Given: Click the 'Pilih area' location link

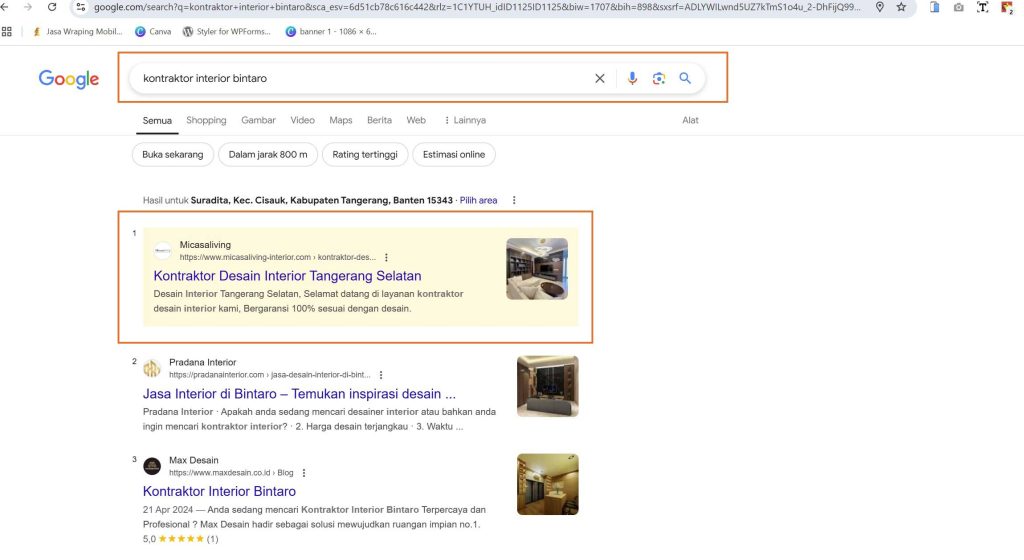Looking at the screenshot, I should coord(478,200).
